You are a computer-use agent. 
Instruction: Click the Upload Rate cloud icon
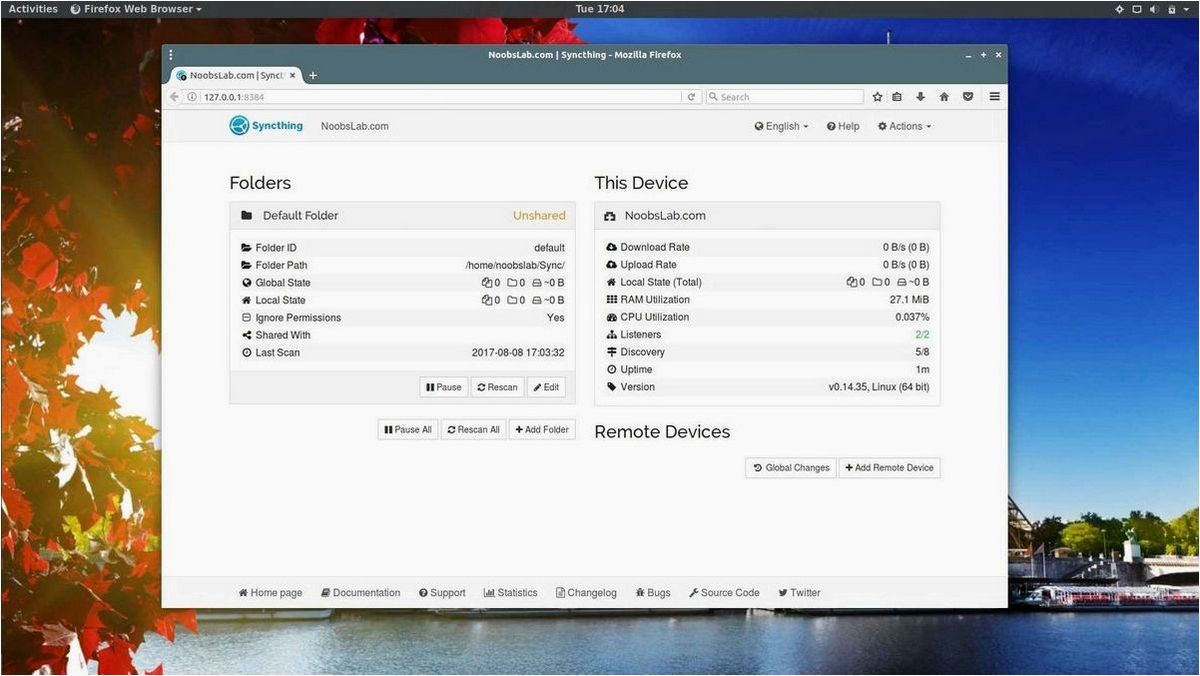(x=612, y=265)
